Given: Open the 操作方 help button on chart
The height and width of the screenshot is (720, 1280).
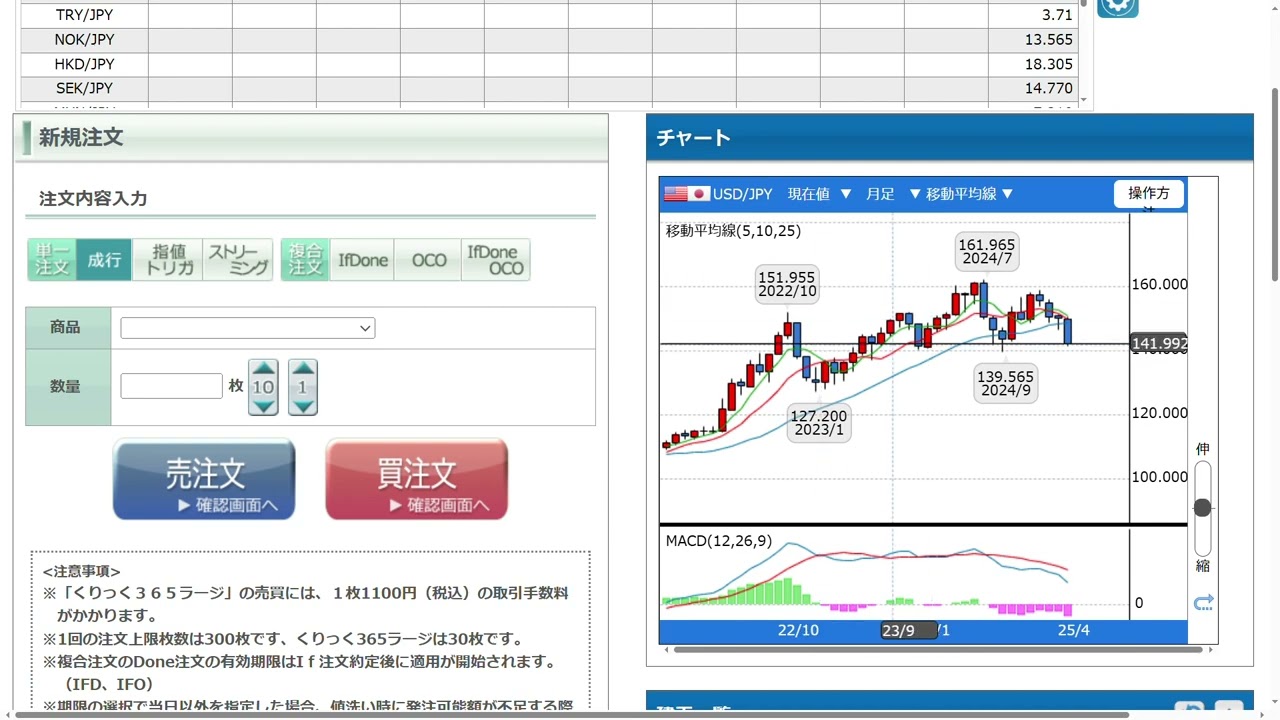Looking at the screenshot, I should (1149, 193).
